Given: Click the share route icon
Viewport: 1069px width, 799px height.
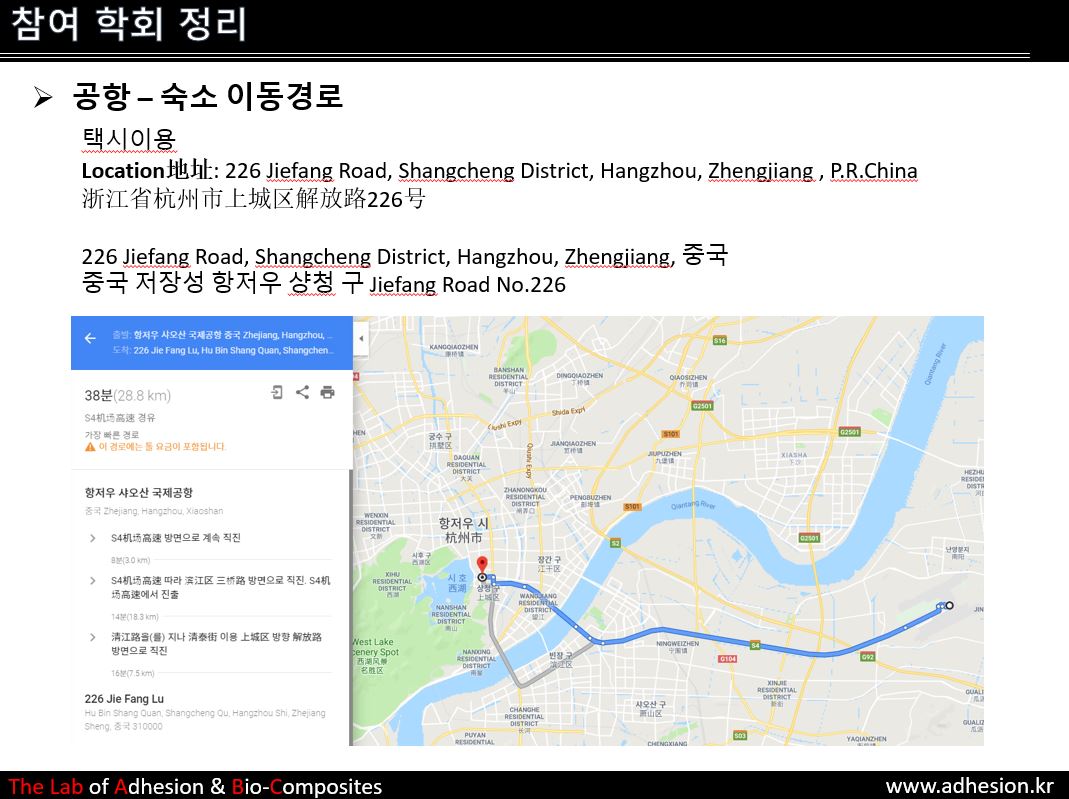Looking at the screenshot, I should coord(302,392).
